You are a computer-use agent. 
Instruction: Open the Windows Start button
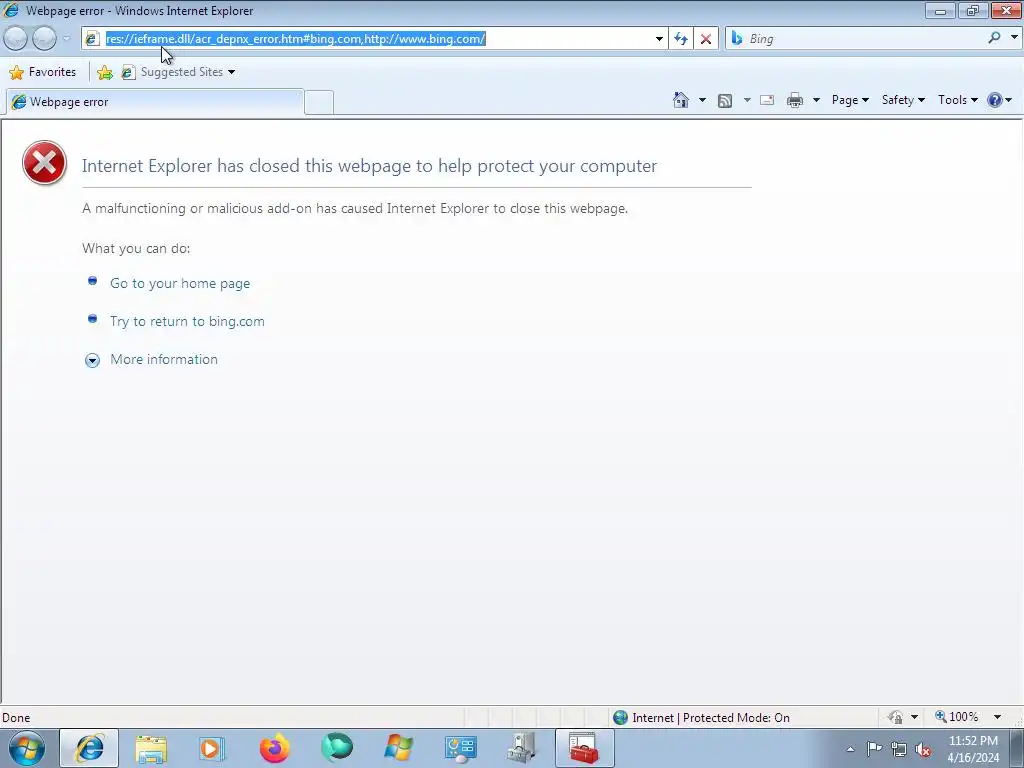pos(26,748)
